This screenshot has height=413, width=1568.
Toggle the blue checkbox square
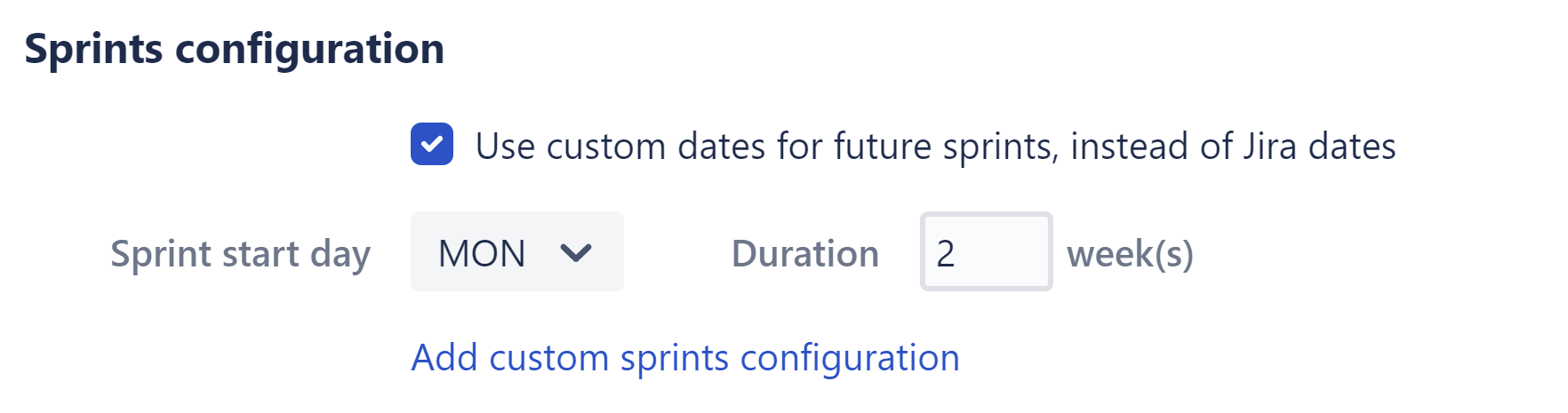432,145
